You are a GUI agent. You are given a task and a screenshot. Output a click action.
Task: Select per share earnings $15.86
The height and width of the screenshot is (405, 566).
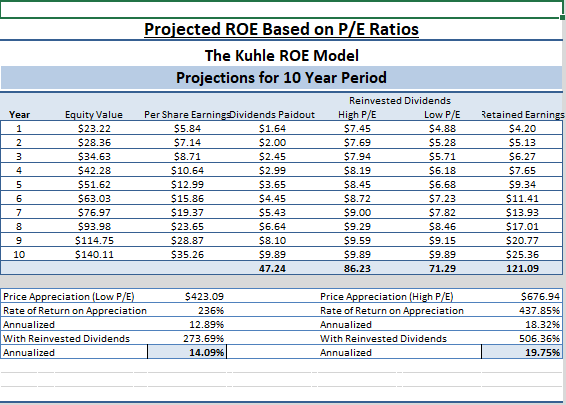(187, 199)
